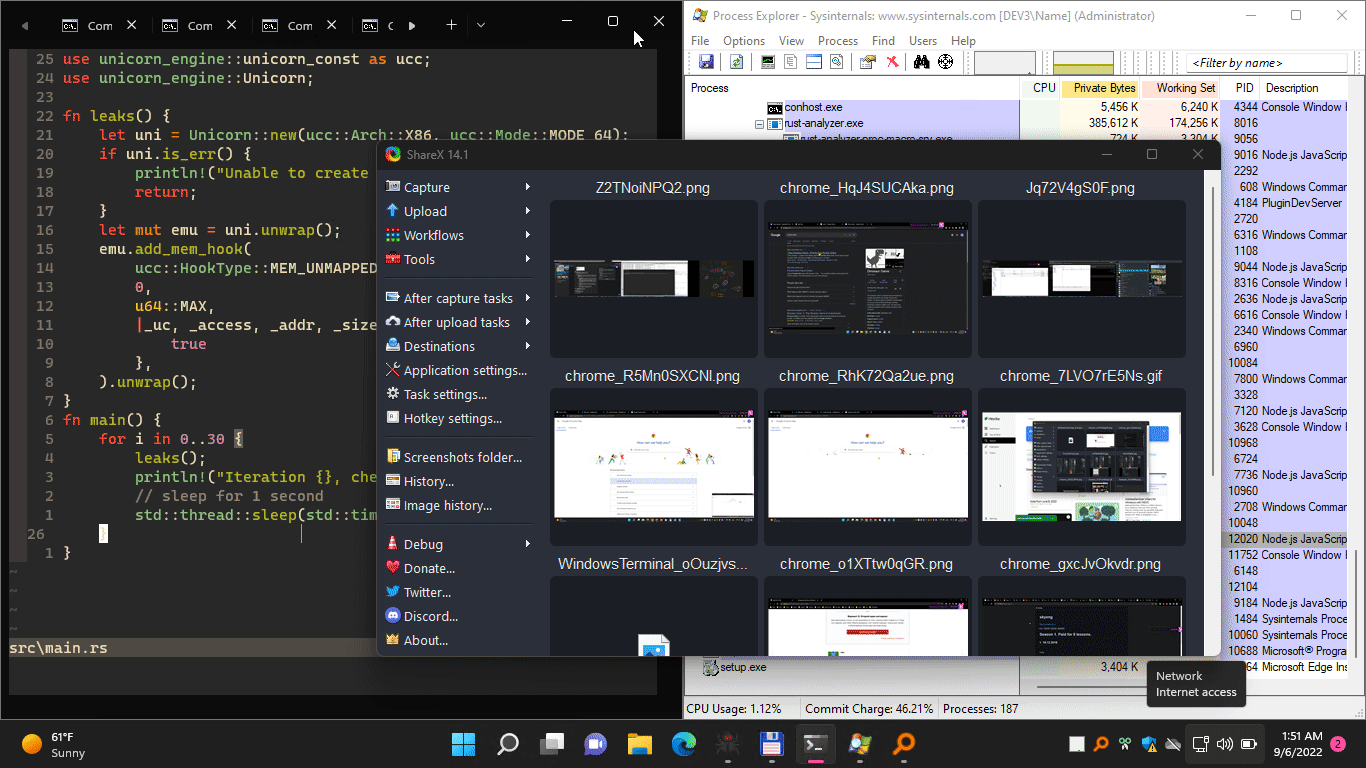Screen dimensions: 1366x768
Task: Open File Explorer from taskbar
Action: 640,744
